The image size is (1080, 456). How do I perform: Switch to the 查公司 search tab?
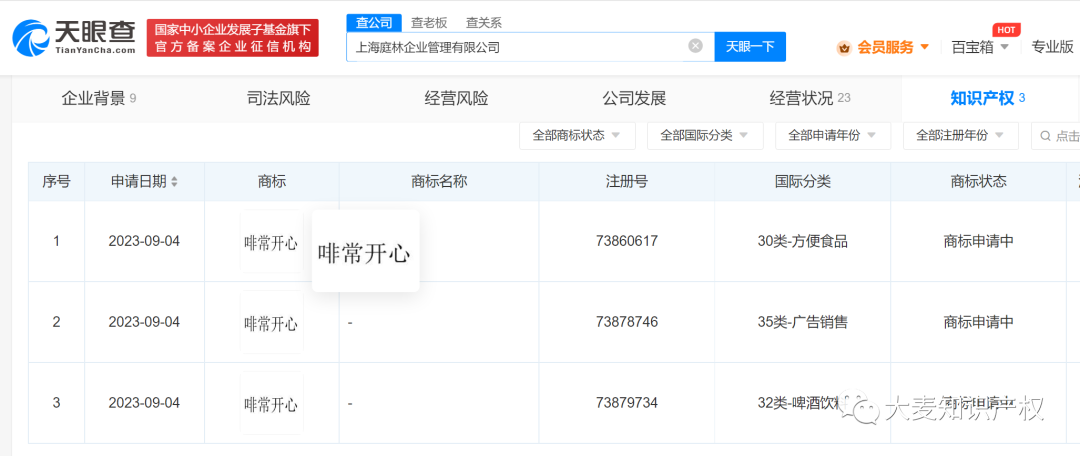coord(374,23)
